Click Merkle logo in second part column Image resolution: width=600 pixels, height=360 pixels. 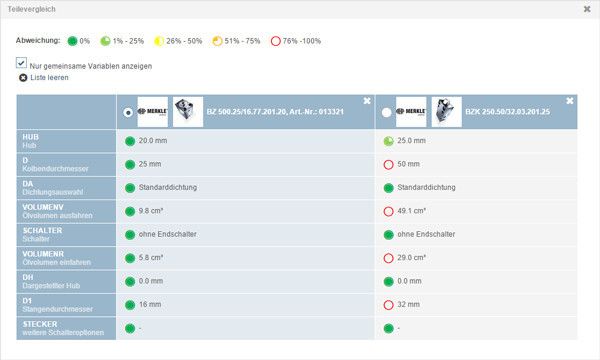tap(411, 112)
